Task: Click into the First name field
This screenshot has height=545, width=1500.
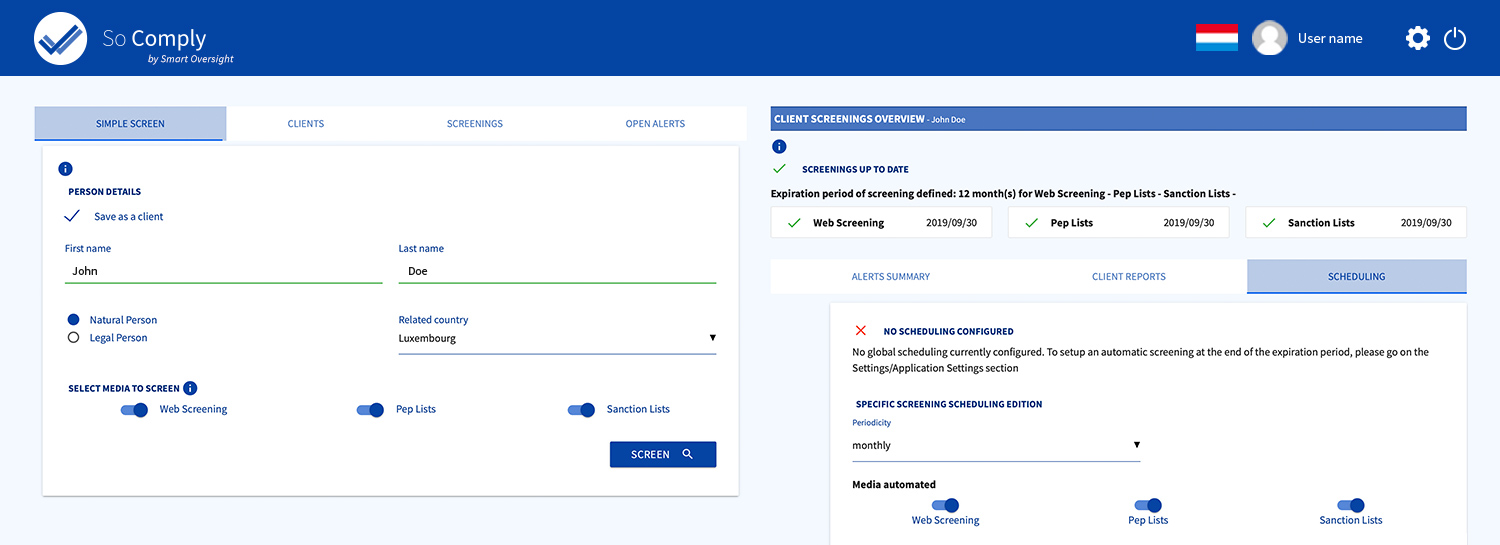Action: pos(224,271)
